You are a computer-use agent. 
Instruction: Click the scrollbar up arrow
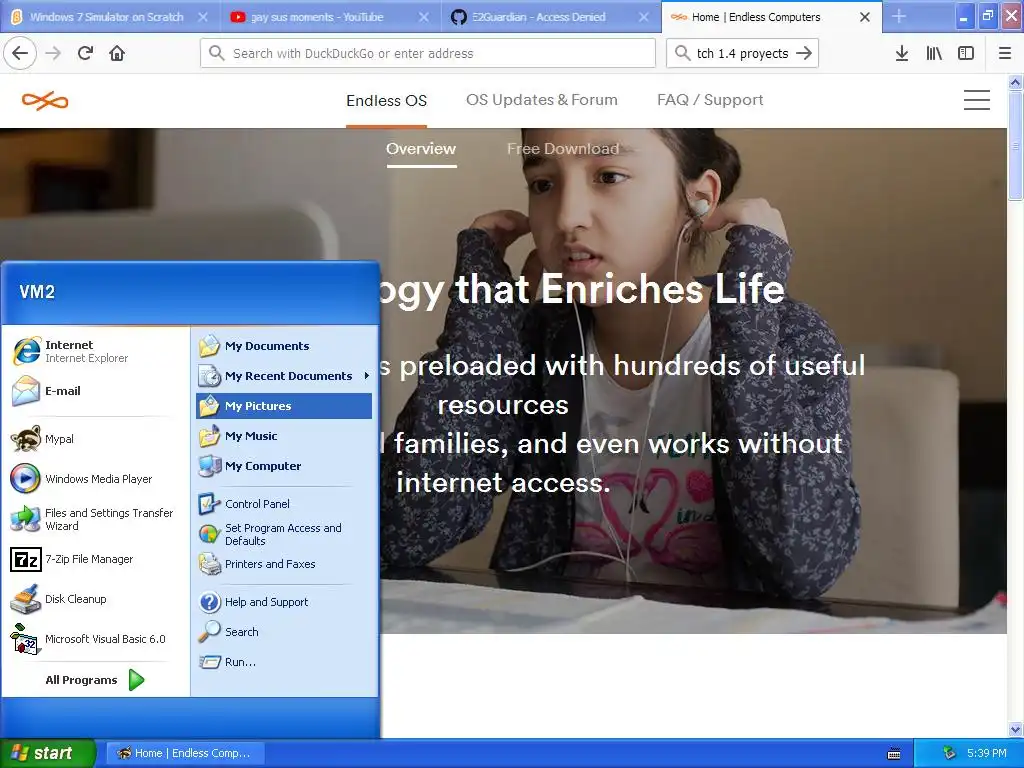(1016, 82)
